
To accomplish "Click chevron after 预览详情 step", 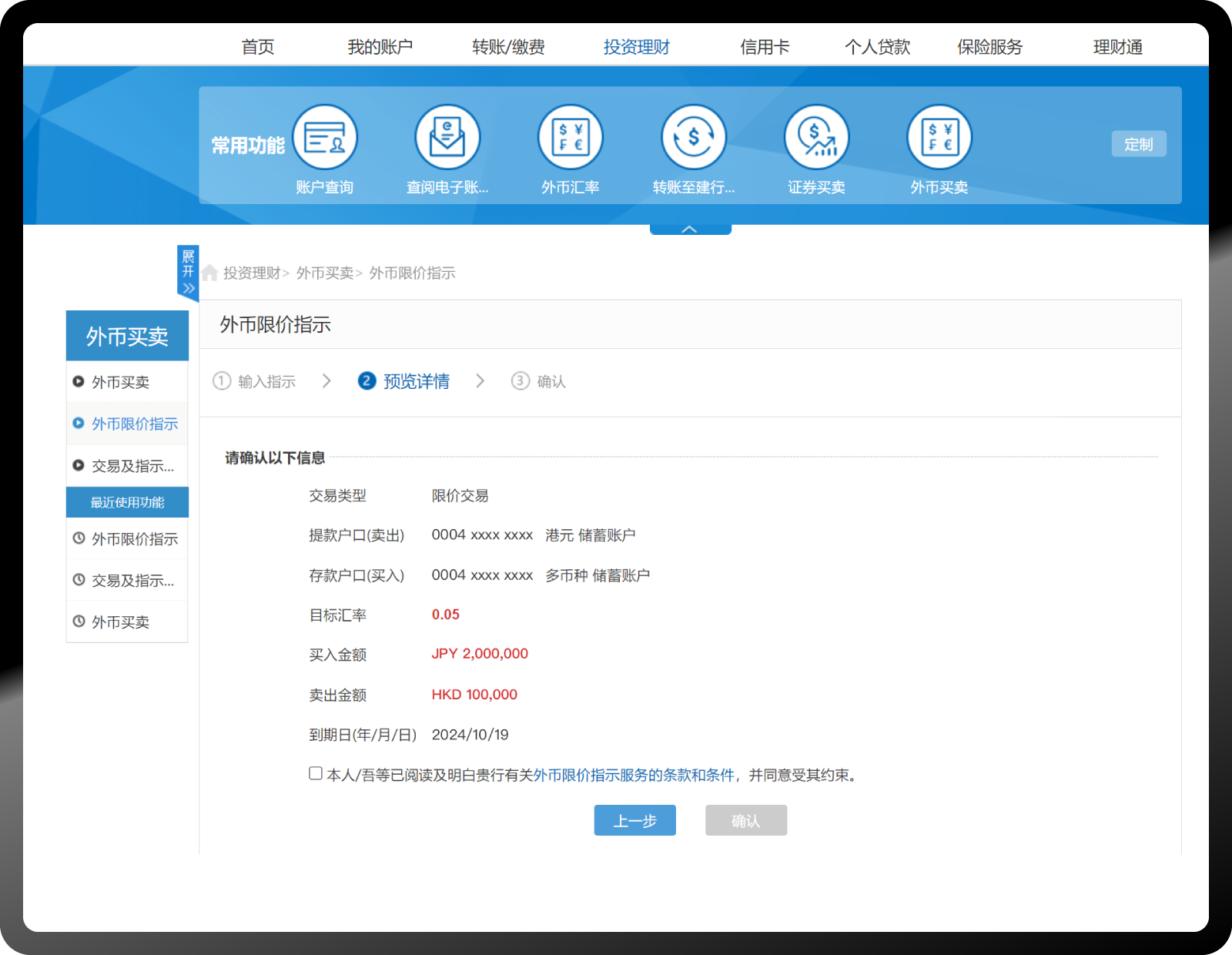I will [480, 380].
